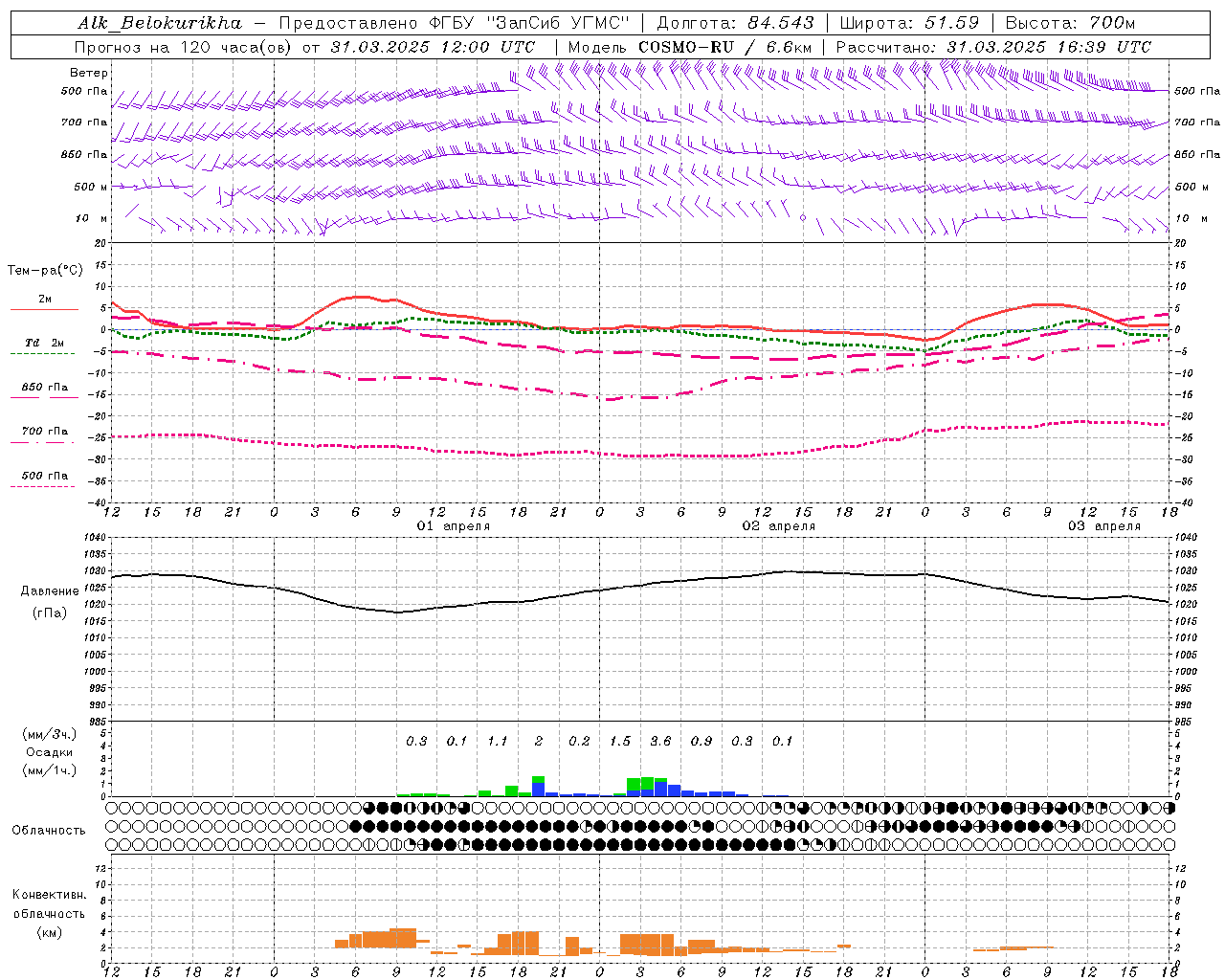Click the 1.5 precipitation total value
Screen dimensions: 1225x980
[x=620, y=741]
